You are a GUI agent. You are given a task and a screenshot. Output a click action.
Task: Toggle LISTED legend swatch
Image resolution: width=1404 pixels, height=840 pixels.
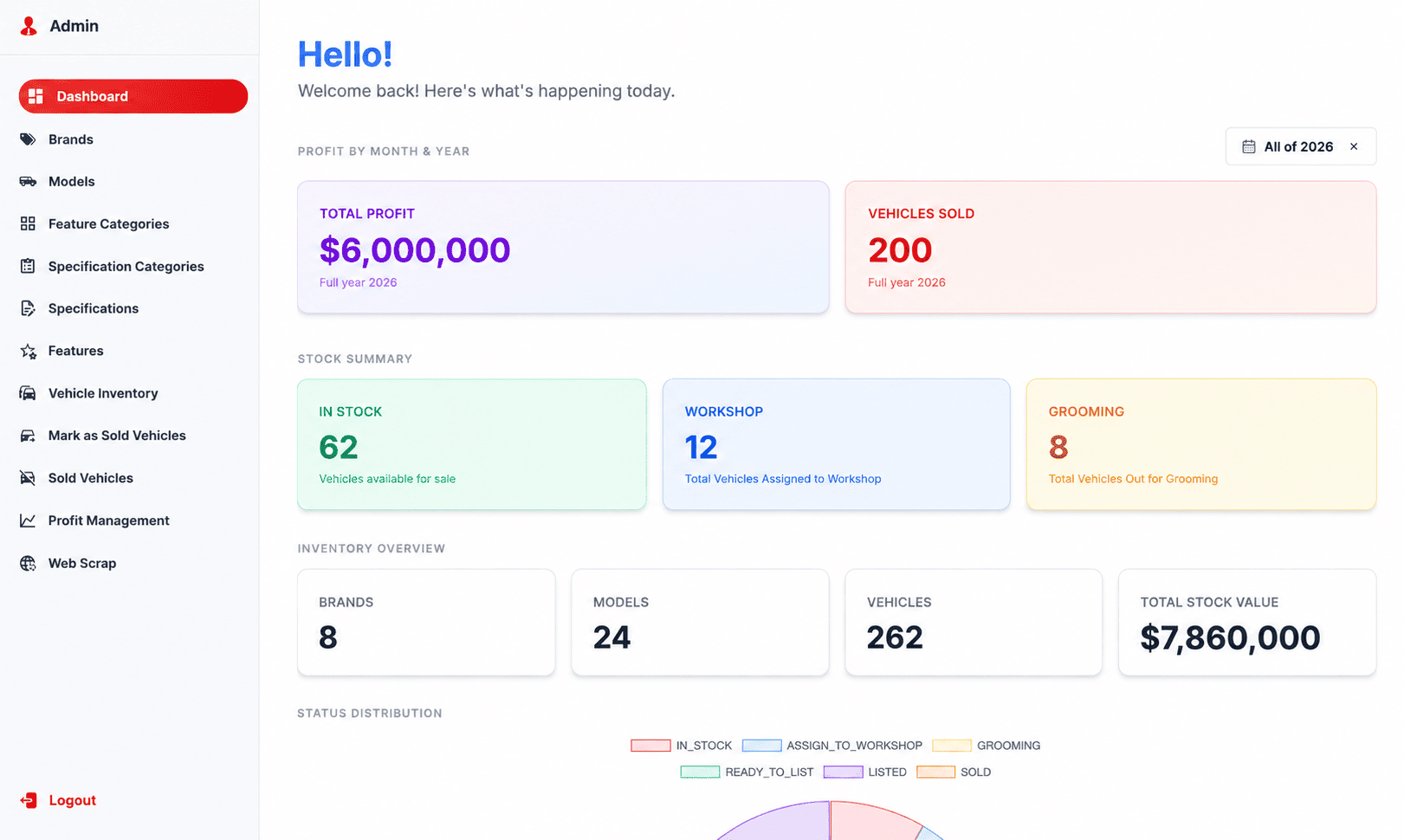coord(844,772)
